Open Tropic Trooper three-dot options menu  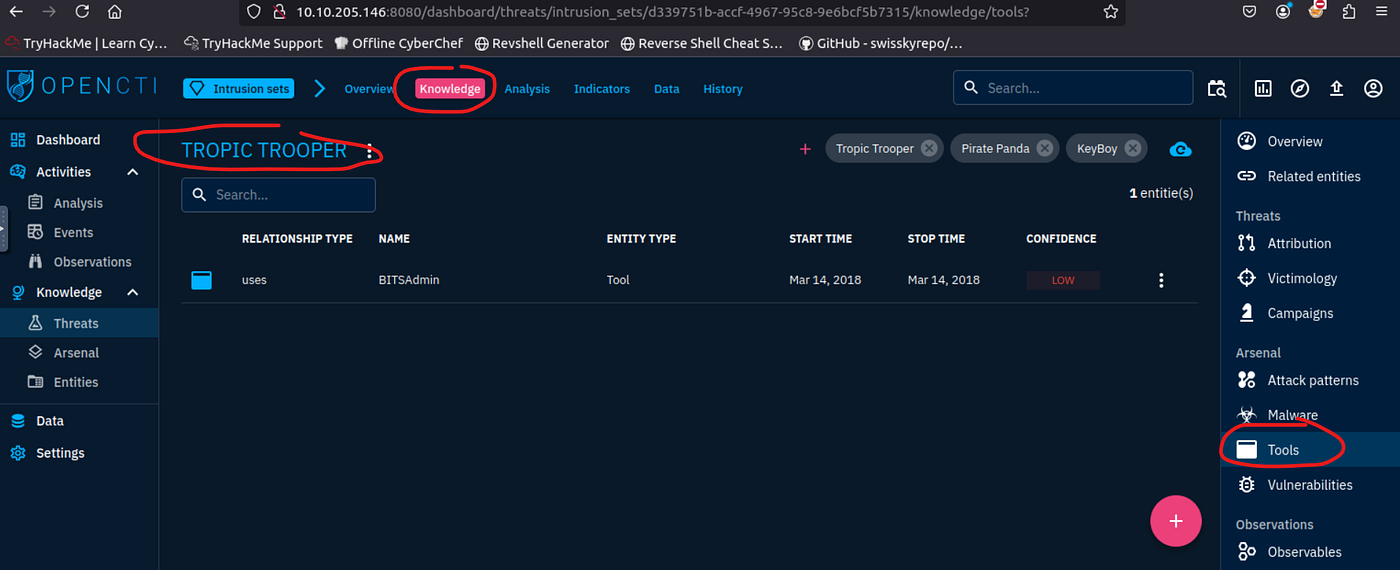coord(370,151)
